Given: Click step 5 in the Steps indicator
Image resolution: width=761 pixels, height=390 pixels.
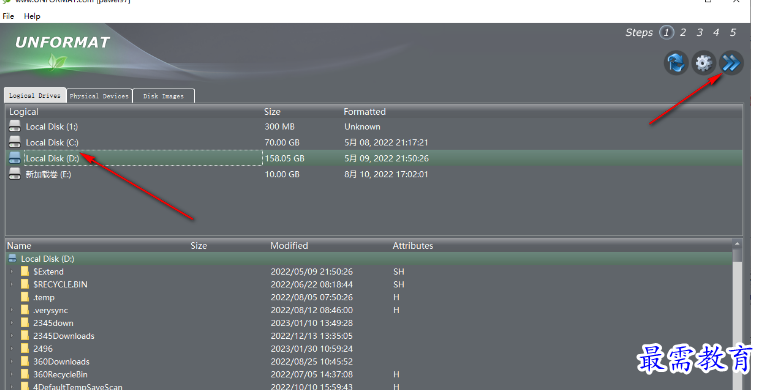Looking at the screenshot, I should click(732, 32).
